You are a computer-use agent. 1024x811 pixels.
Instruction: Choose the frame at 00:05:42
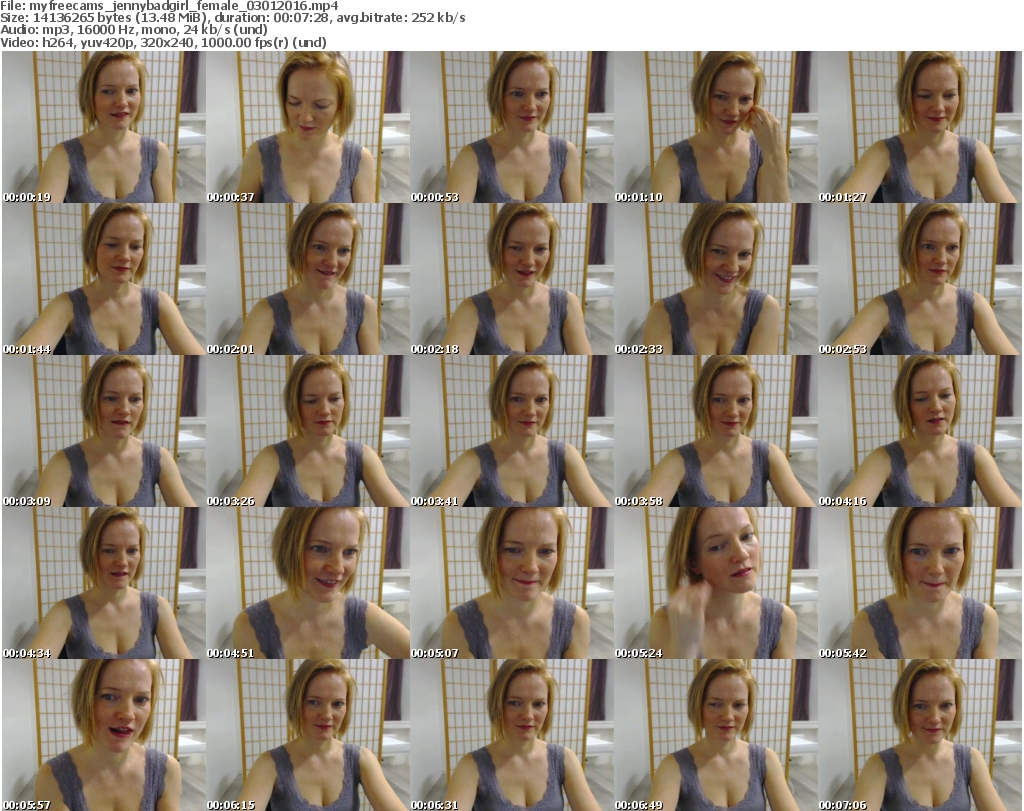point(920,583)
